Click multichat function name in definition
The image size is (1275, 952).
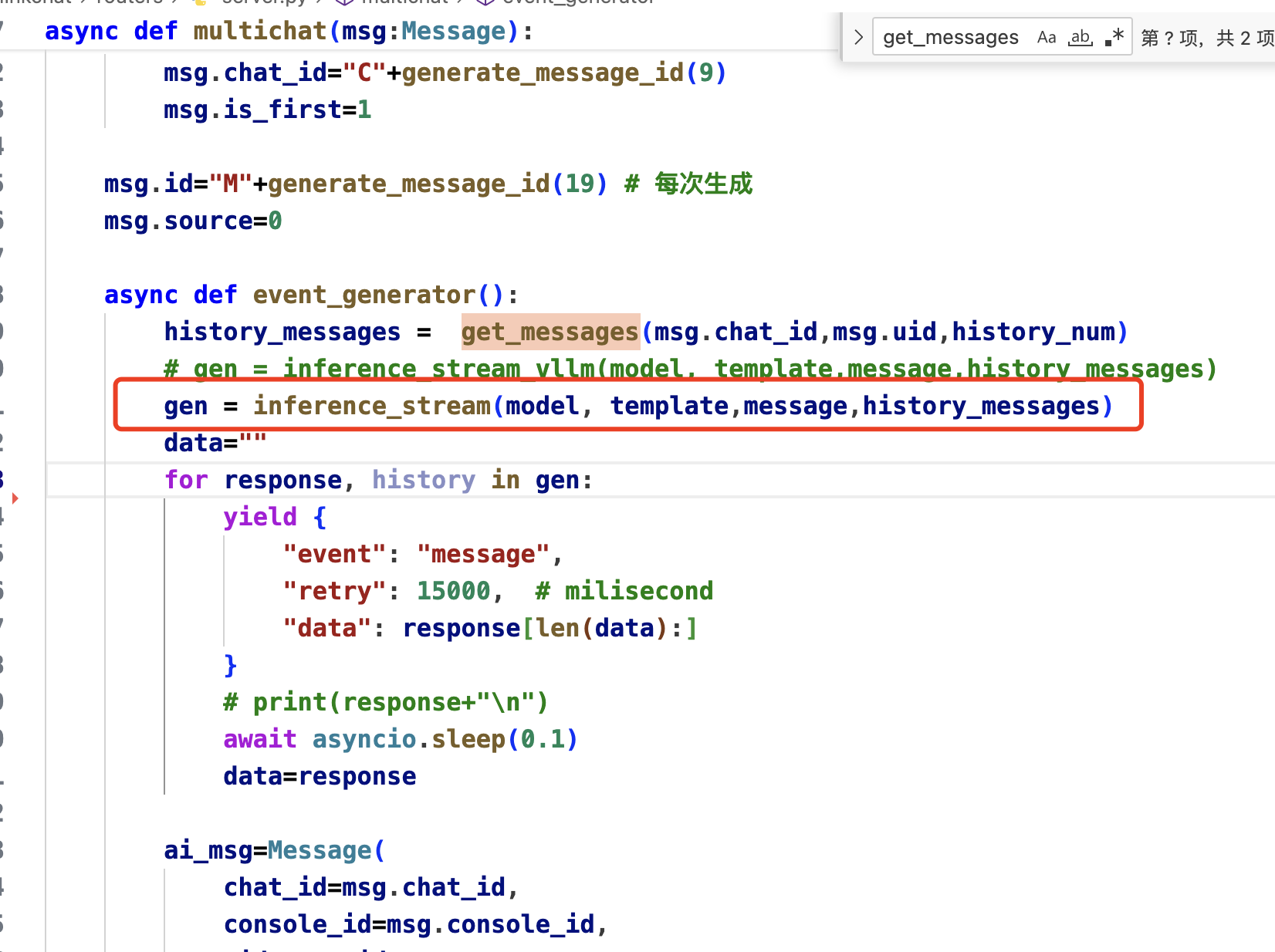tap(260, 31)
